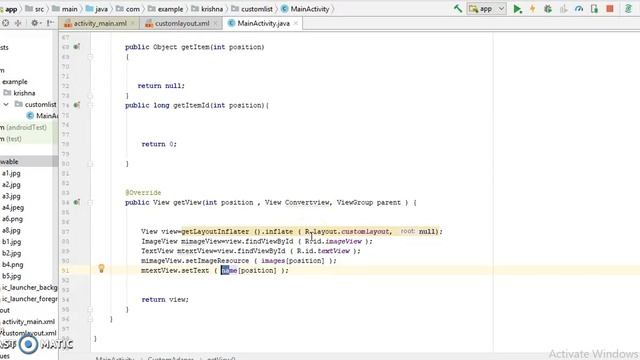Click override gutter icon beside getItem
Screen dimensions: 640x360
77,47
